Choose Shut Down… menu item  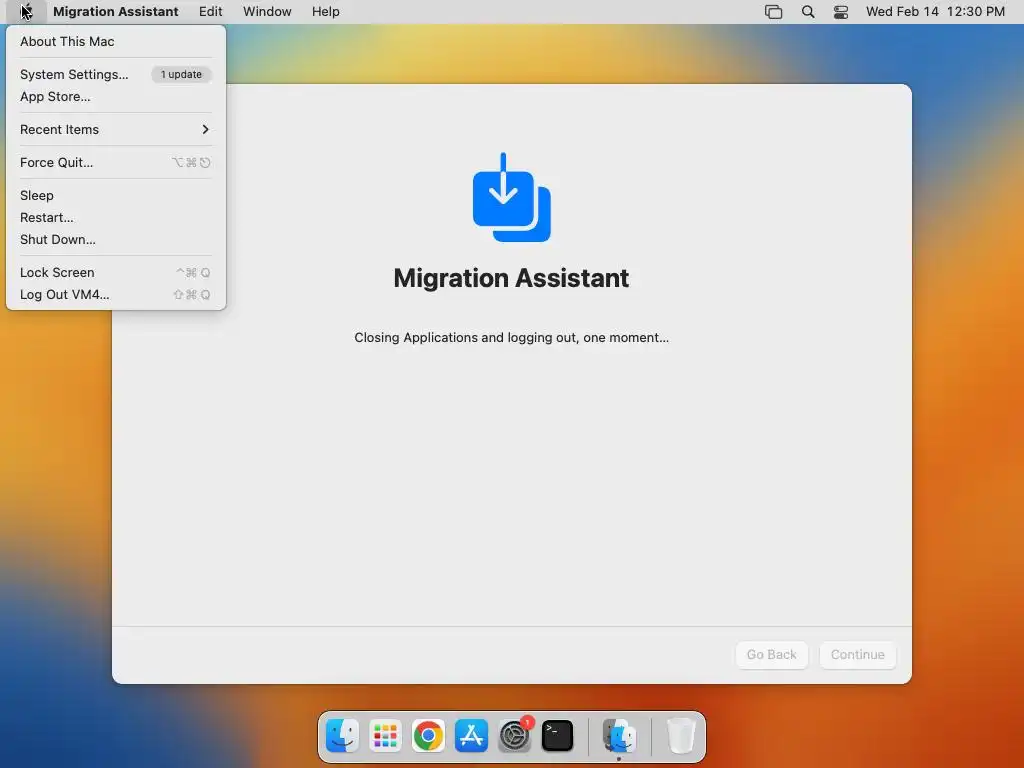pos(116,240)
